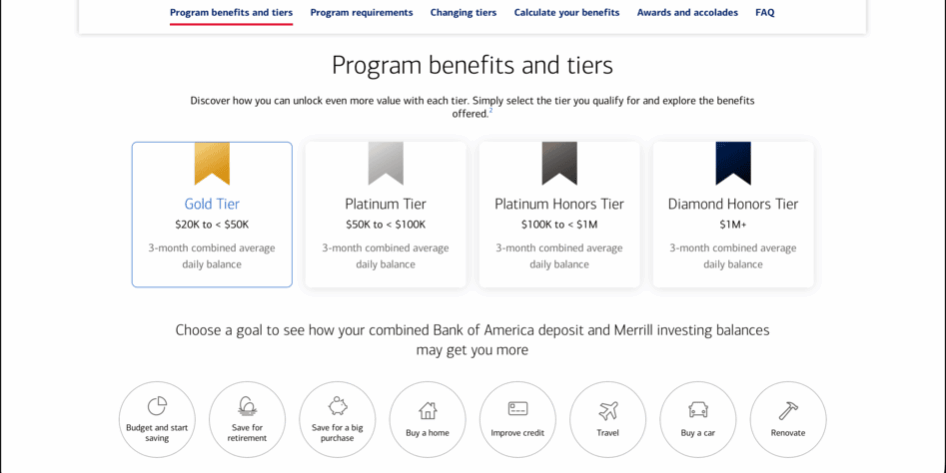Jump to the Awards and accolades section
This screenshot has height=473, width=946.
point(687,13)
